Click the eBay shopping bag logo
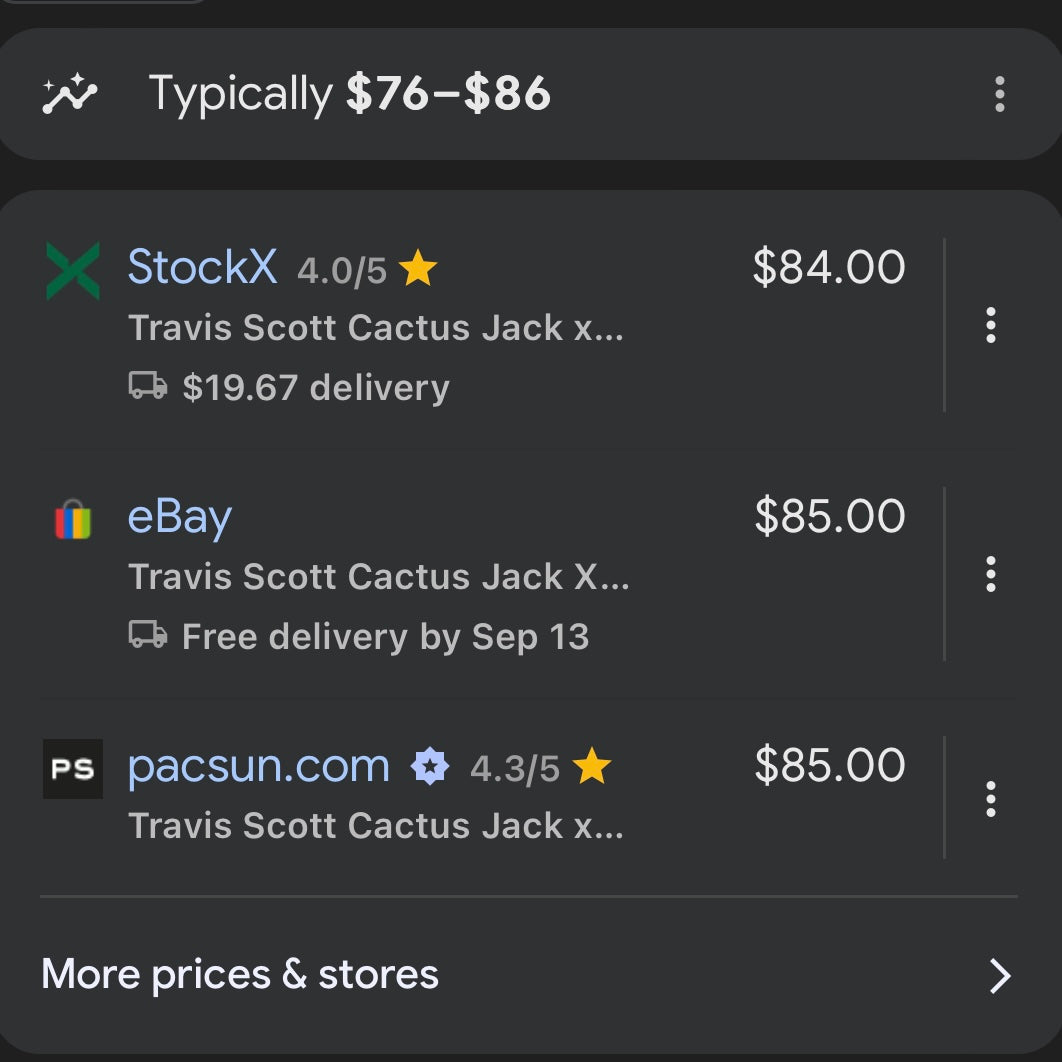 click(72, 520)
